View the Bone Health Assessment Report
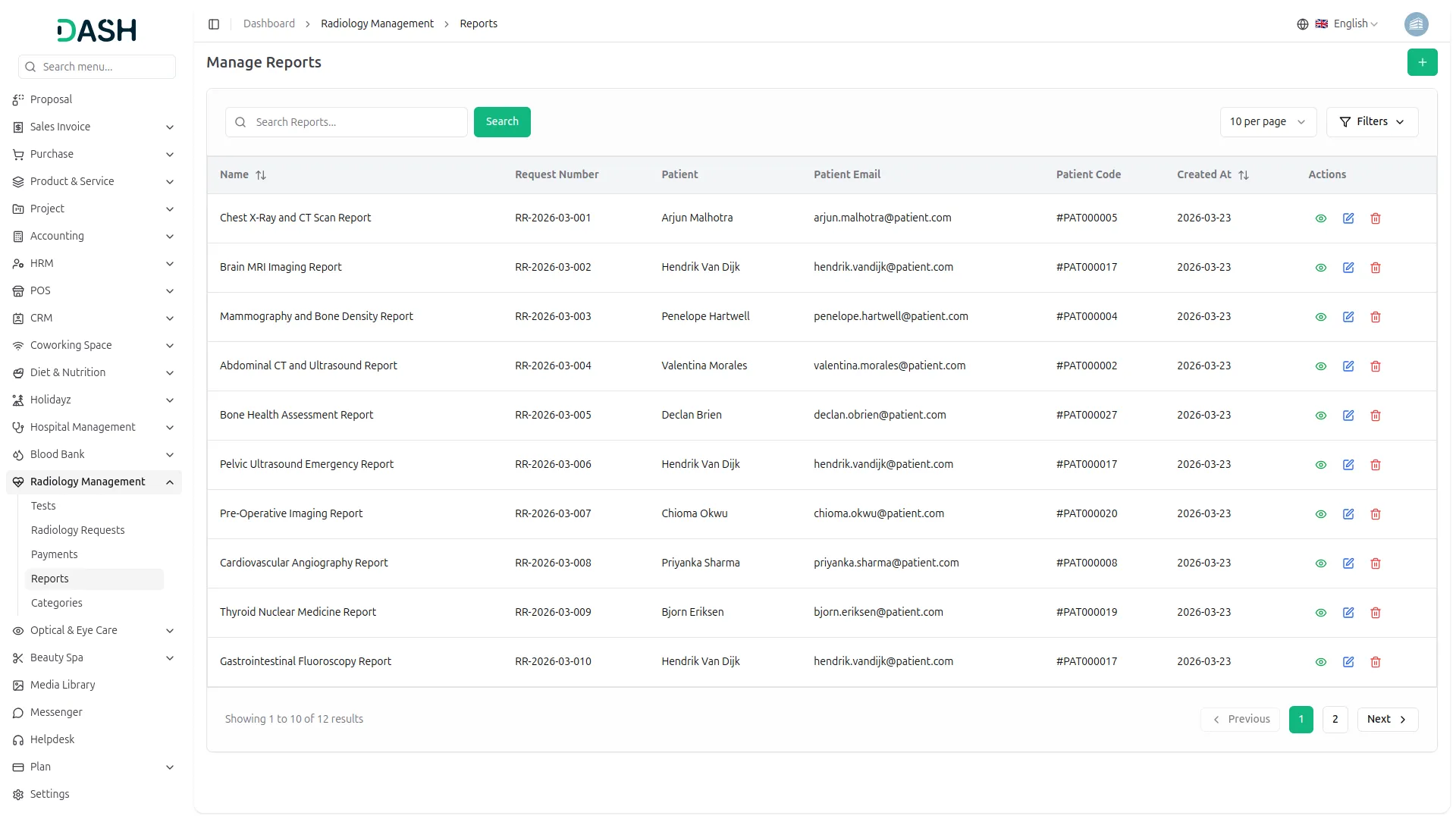 tap(1320, 416)
